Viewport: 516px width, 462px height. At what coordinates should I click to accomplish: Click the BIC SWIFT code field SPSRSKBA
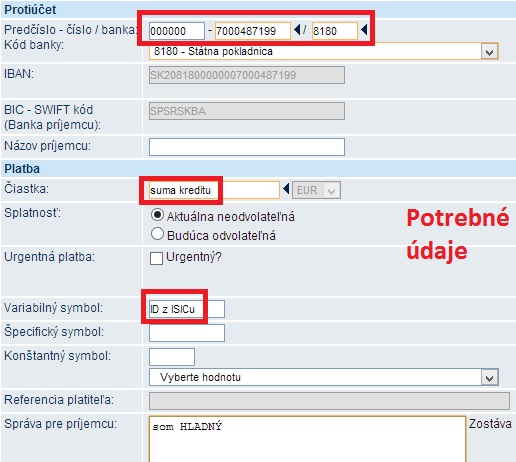click(x=247, y=111)
